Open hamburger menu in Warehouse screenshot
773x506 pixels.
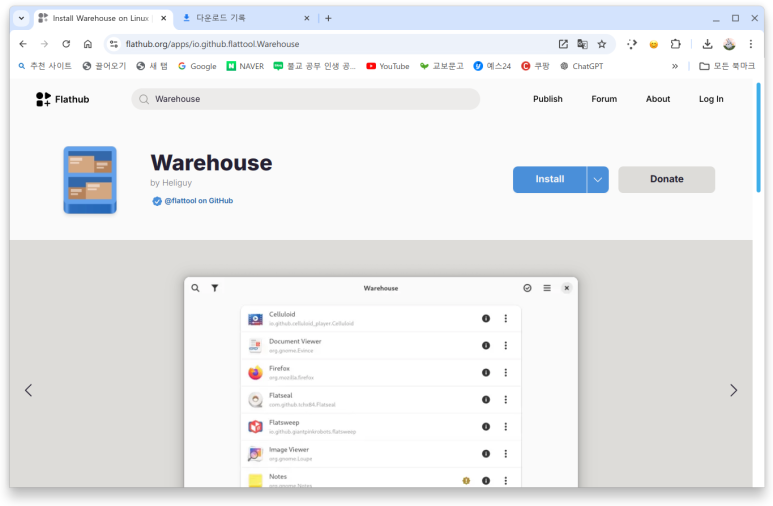coord(547,288)
